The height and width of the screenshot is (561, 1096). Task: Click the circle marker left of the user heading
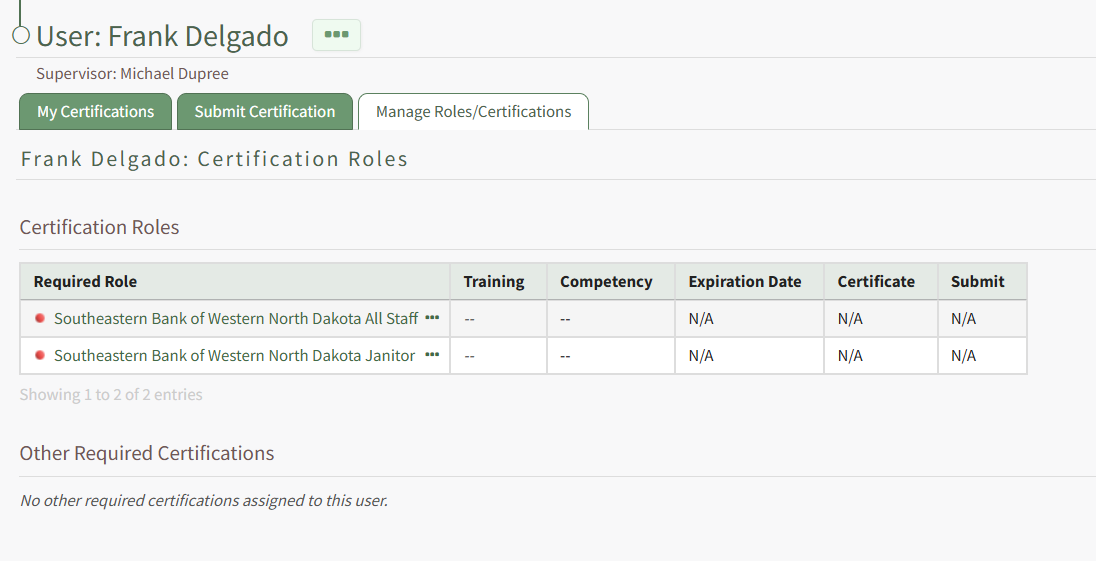tap(21, 36)
